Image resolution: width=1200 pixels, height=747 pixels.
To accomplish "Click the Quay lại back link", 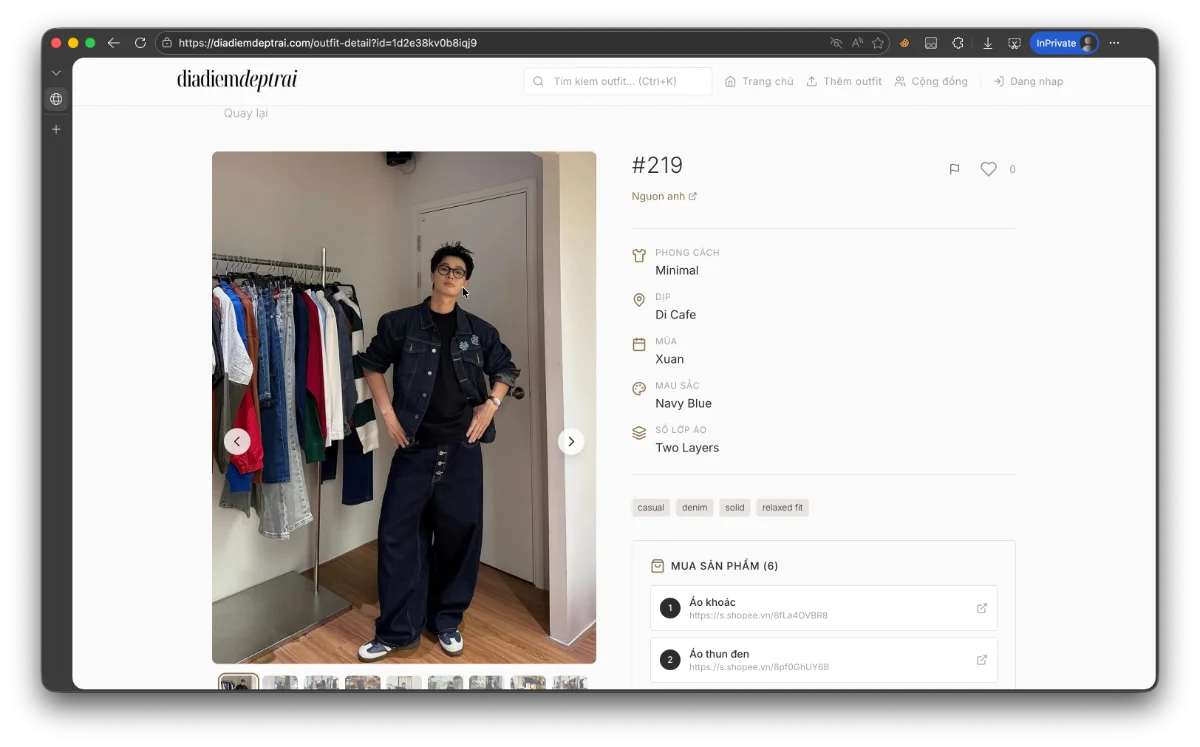I will coord(245,113).
